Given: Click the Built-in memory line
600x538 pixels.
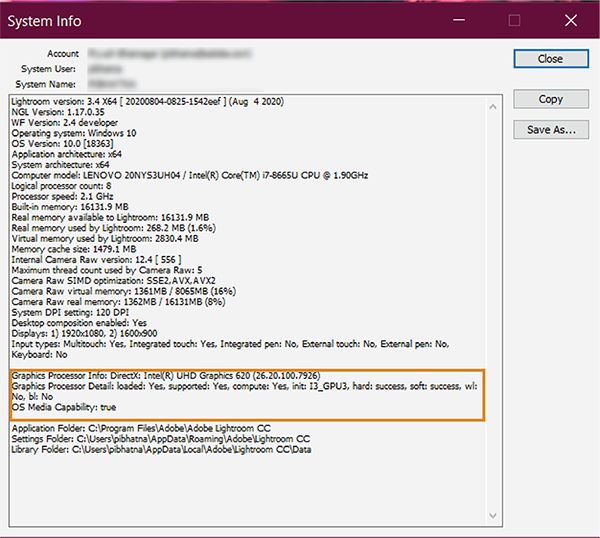Looking at the screenshot, I should tap(70, 207).
